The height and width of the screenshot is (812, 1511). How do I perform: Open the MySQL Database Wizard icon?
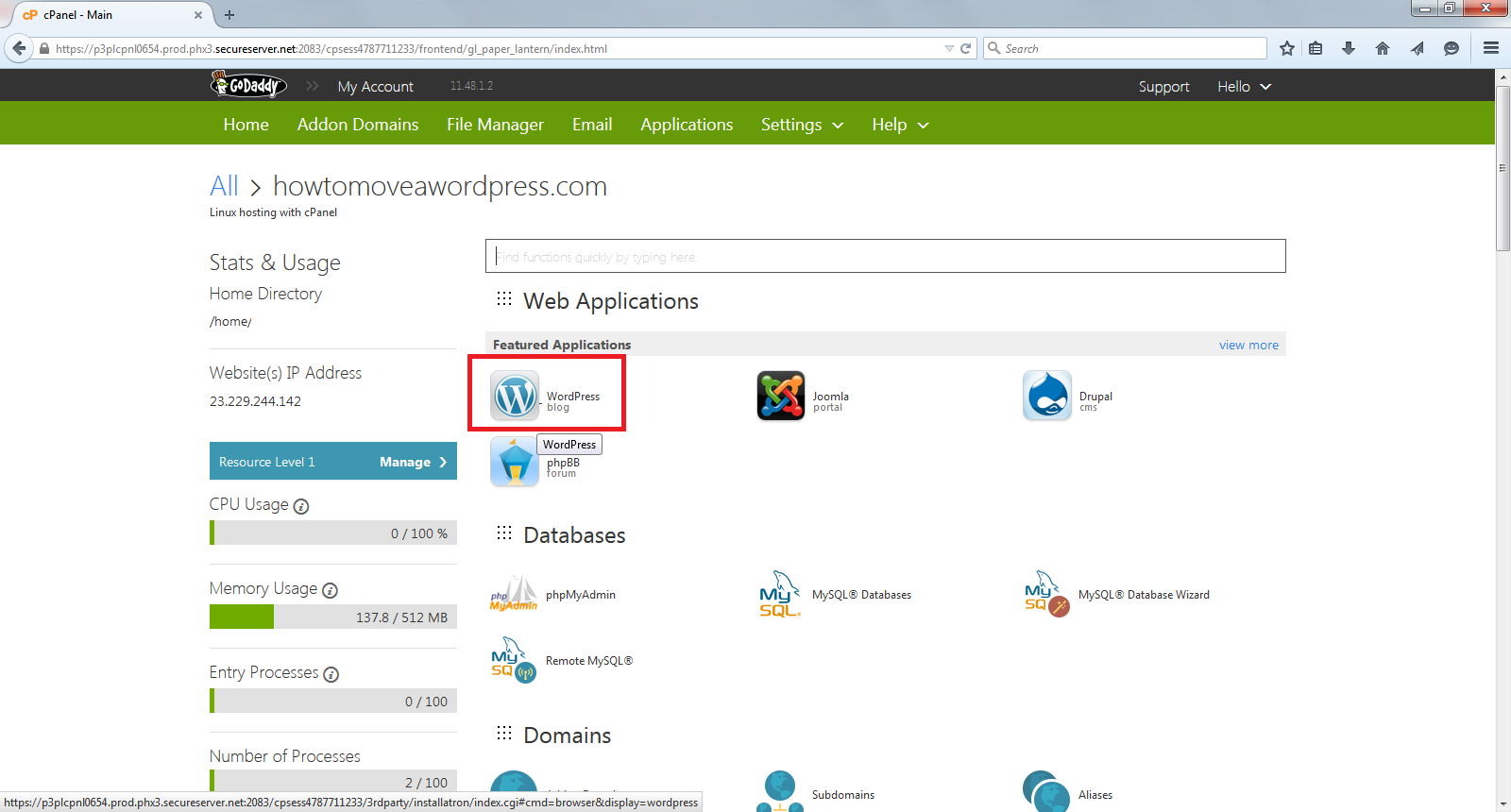(1047, 595)
